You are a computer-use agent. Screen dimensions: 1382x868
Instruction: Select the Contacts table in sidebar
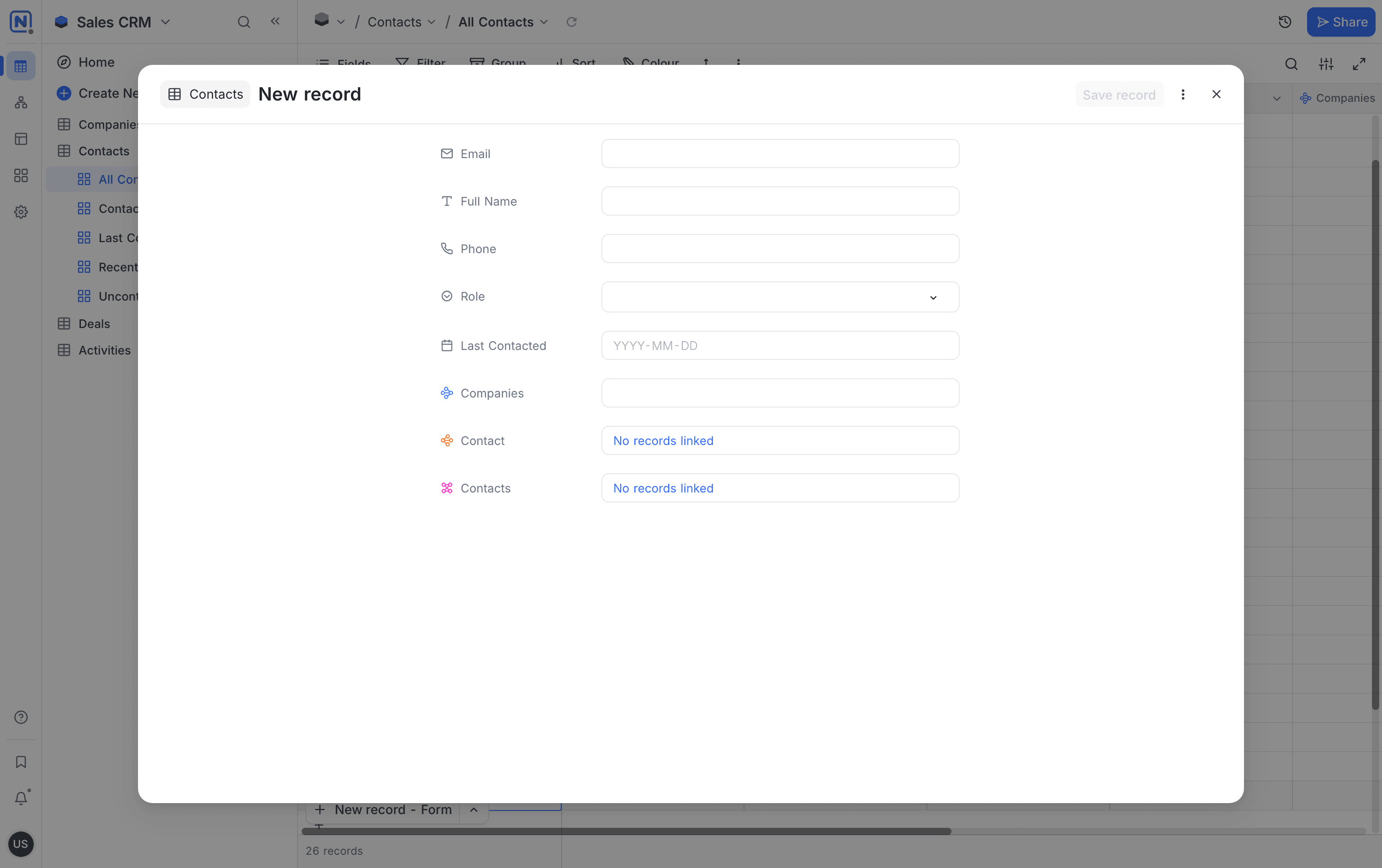point(103,151)
